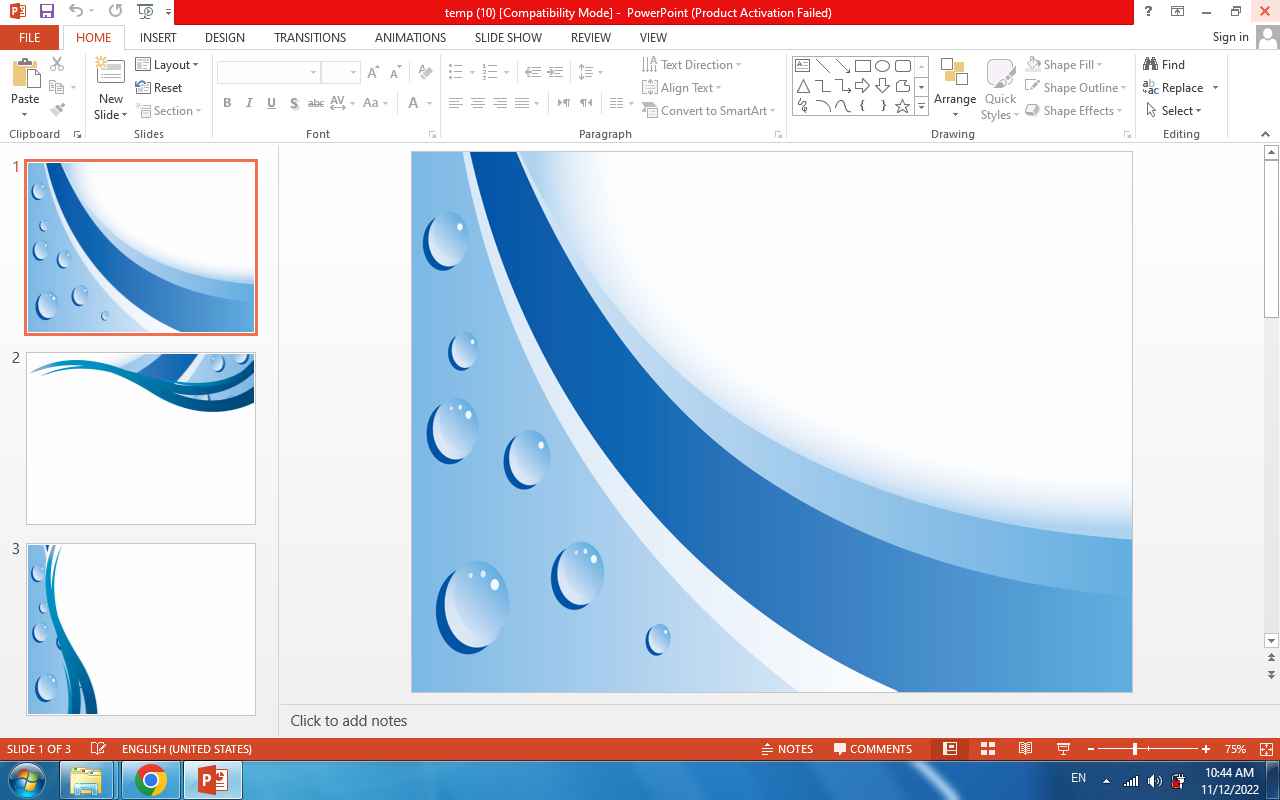Switch to the TRANSITIONS tab
Viewport: 1280px width, 800px height.
click(310, 37)
